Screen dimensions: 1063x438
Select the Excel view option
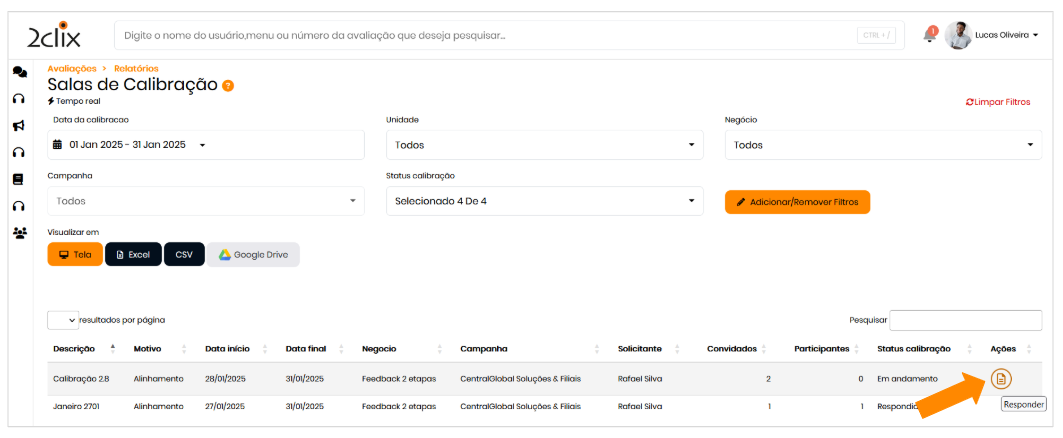[133, 255]
